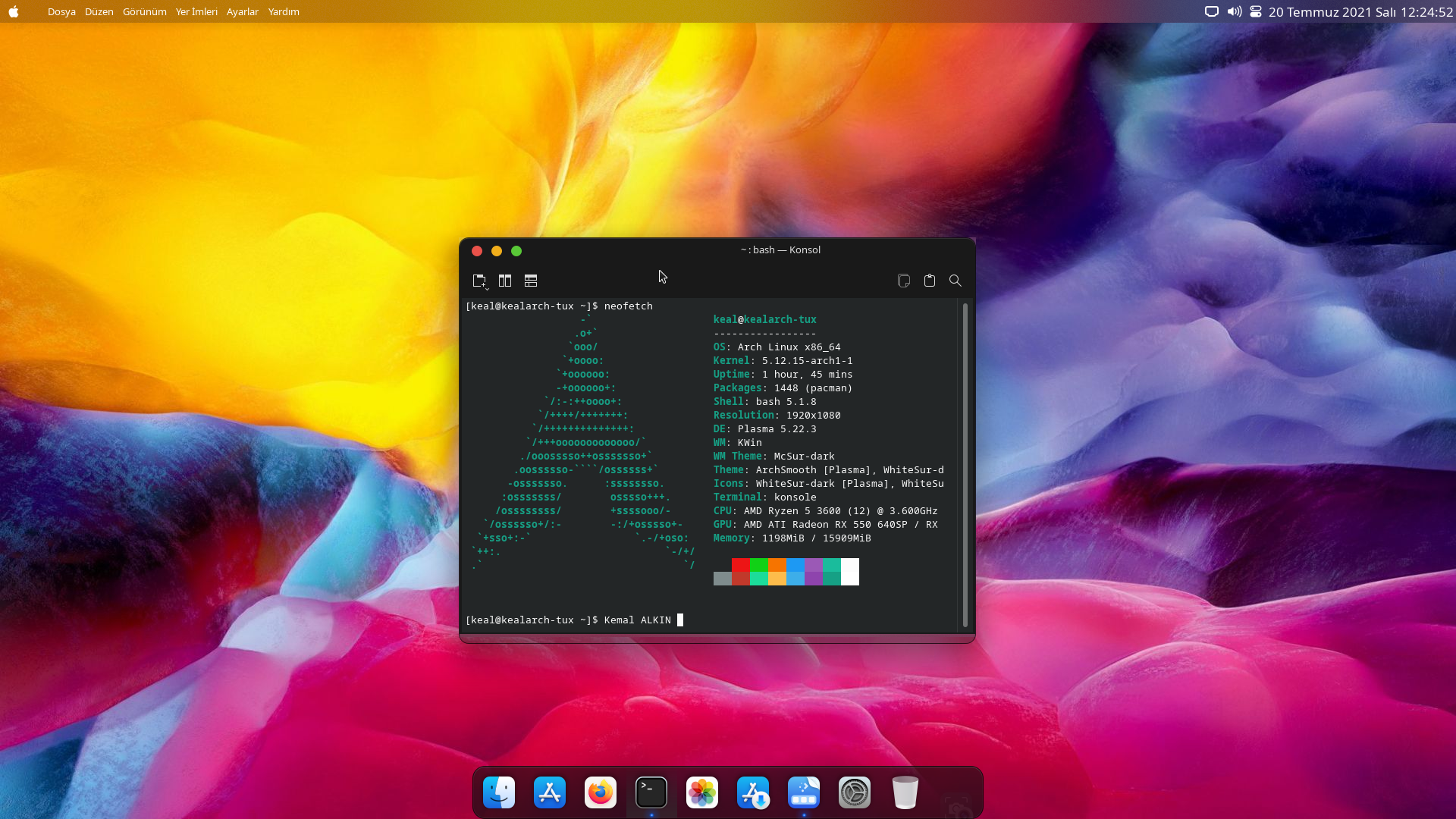Open the software update installer in dock
Image resolution: width=1456 pixels, height=819 pixels.
click(753, 792)
